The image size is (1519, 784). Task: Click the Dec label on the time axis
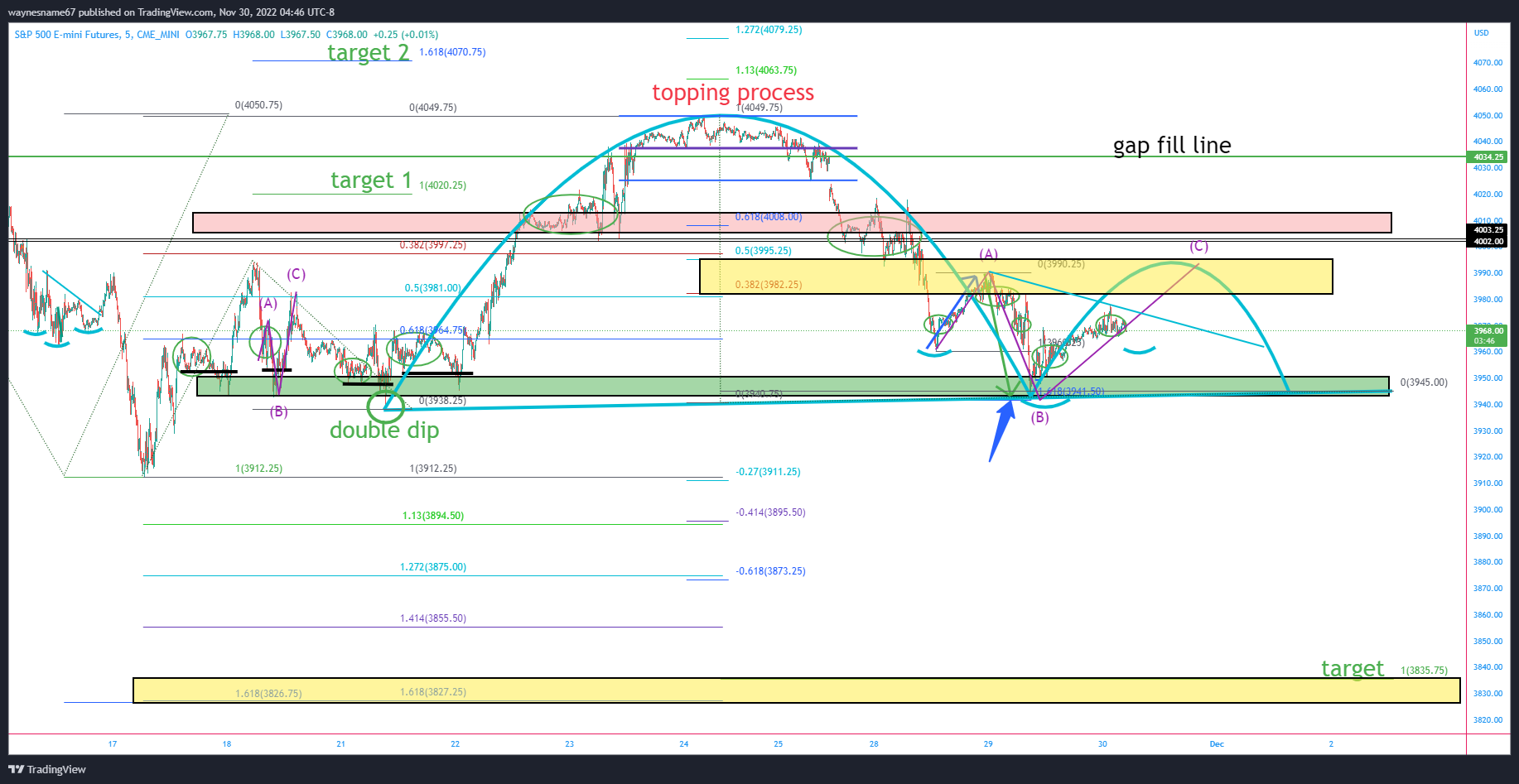(1217, 744)
